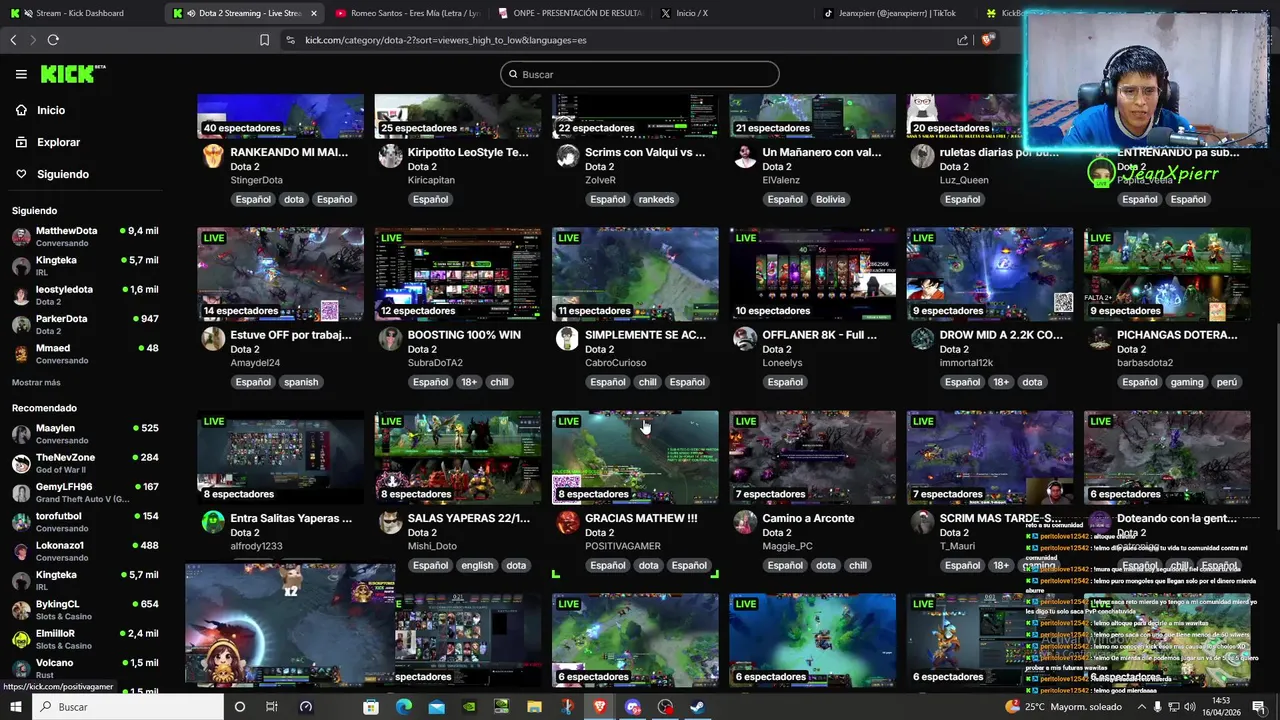The image size is (1280, 720).
Task: Click the Windows taskbar Buscar search box
Action: (x=128, y=707)
